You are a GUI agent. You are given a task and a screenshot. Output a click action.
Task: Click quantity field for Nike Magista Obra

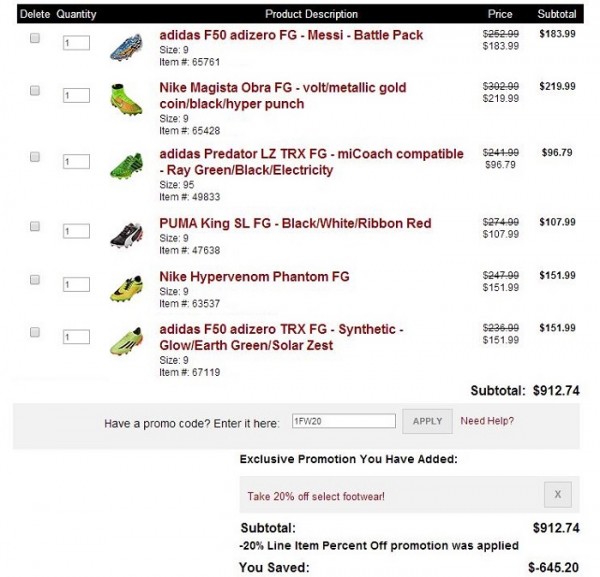click(76, 95)
